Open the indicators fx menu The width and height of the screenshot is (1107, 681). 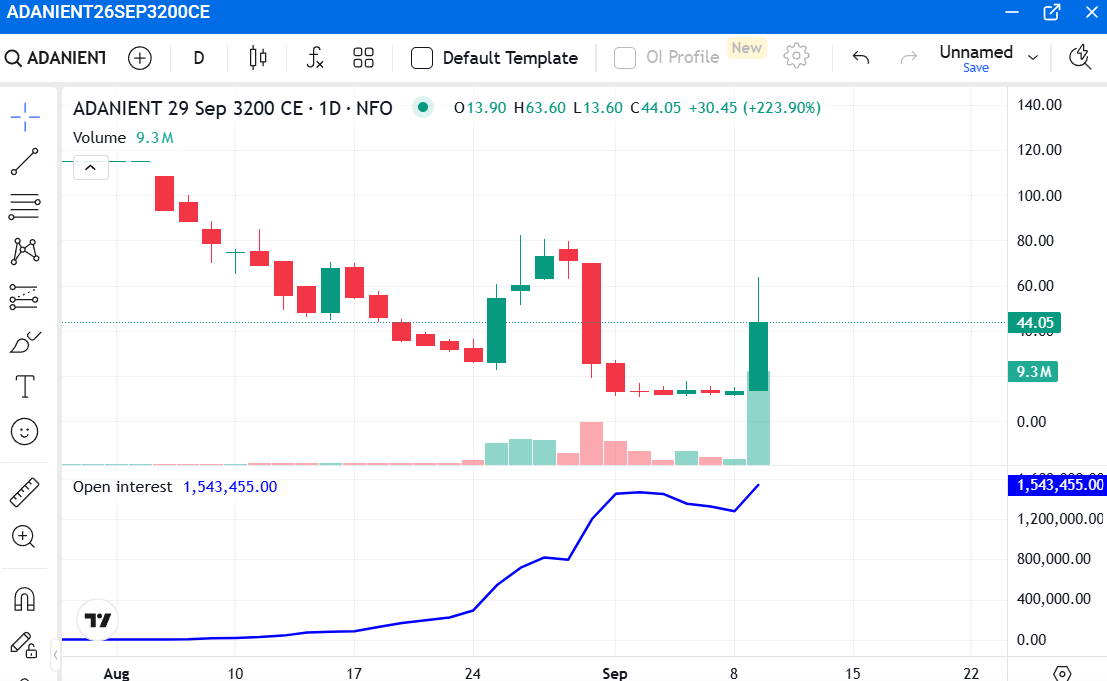tap(315, 58)
